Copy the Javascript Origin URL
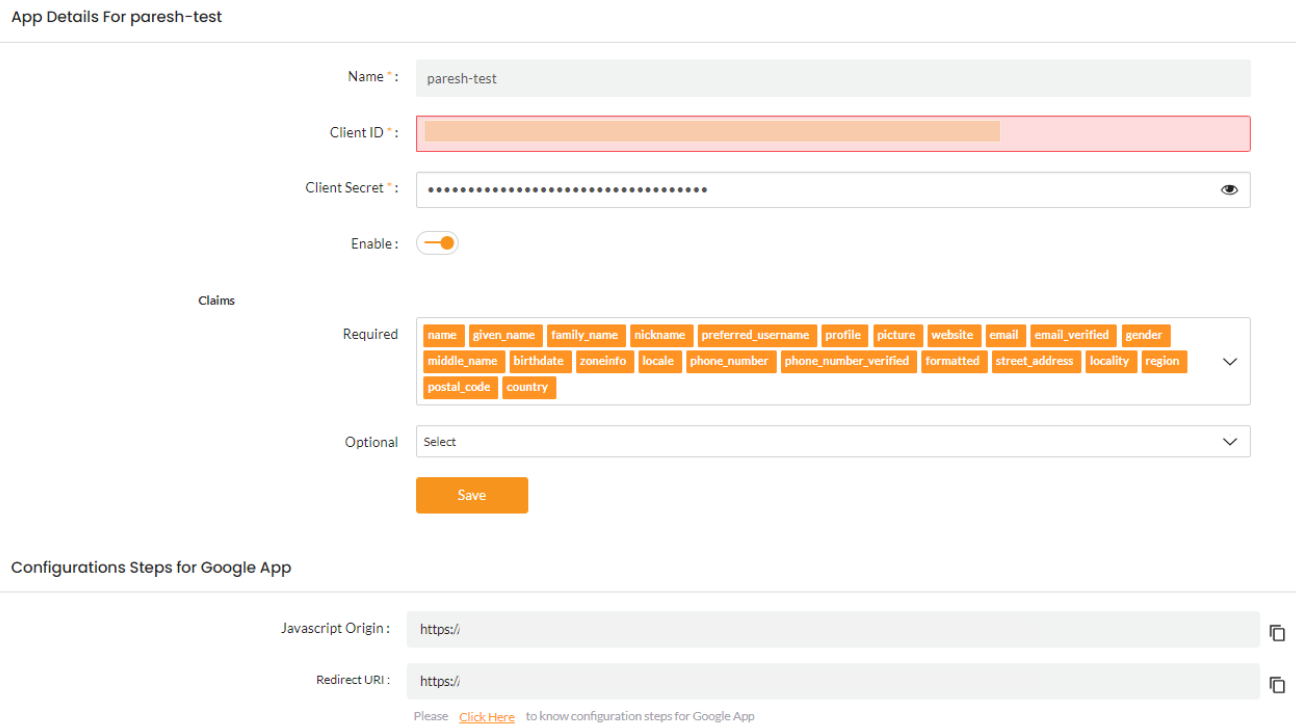Screen dimensions: 1296x728 point(1277,632)
